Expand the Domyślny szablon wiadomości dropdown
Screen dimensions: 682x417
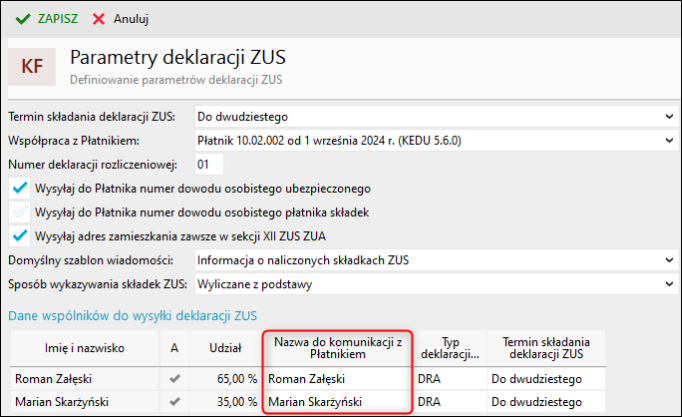coord(669,260)
